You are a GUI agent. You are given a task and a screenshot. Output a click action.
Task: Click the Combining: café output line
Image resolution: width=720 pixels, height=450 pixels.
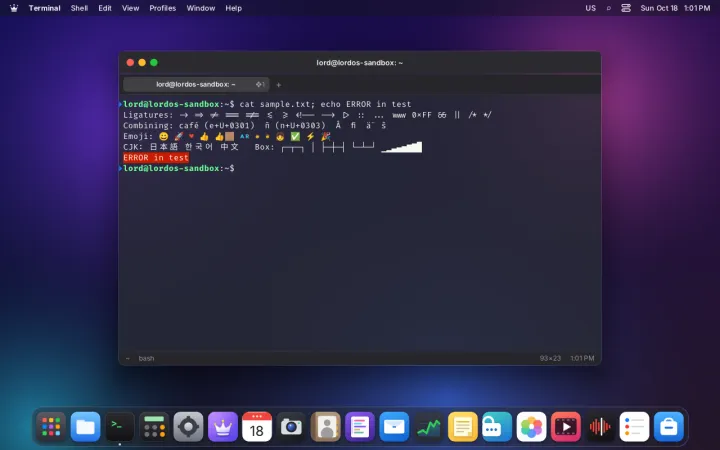click(254, 125)
